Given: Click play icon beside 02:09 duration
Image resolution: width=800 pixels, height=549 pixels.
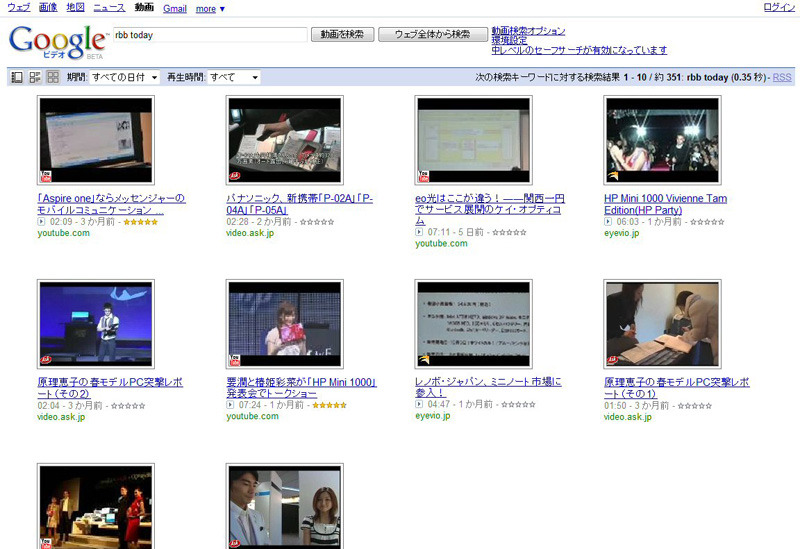Looking at the screenshot, I should coord(41,221).
